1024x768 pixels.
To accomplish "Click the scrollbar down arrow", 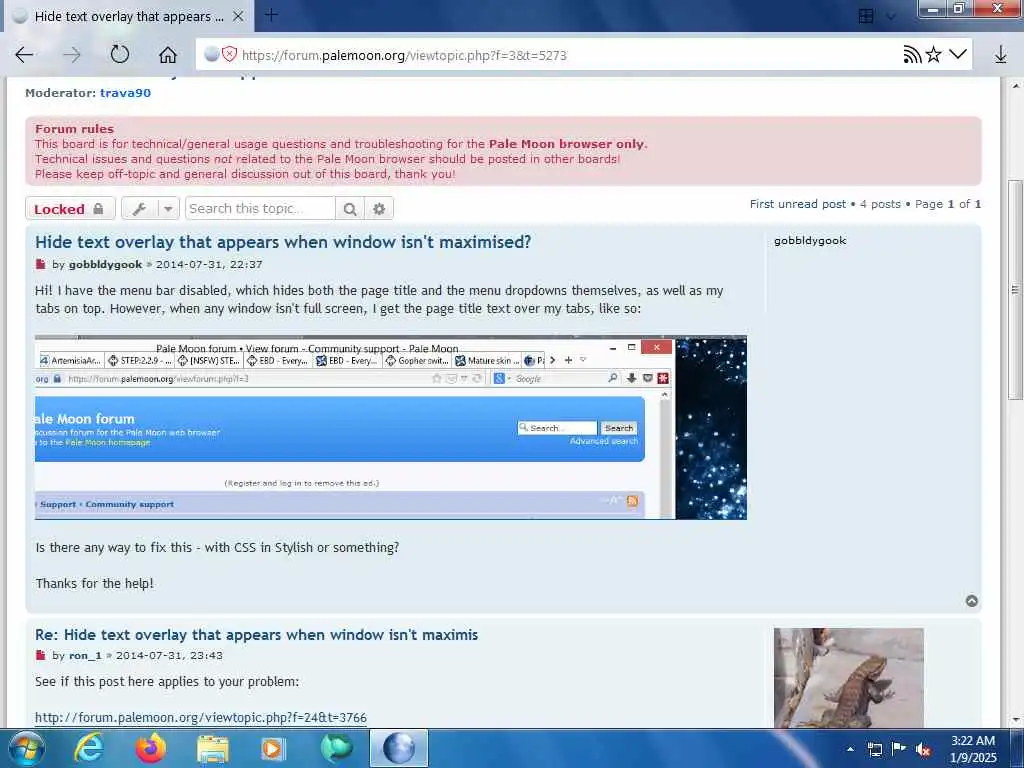I will tap(1014, 720).
